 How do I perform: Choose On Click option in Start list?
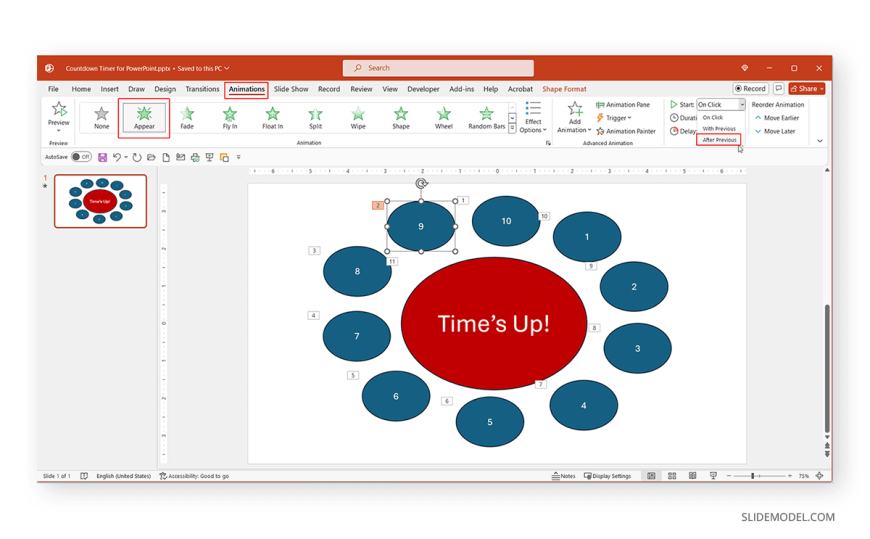pos(712,117)
